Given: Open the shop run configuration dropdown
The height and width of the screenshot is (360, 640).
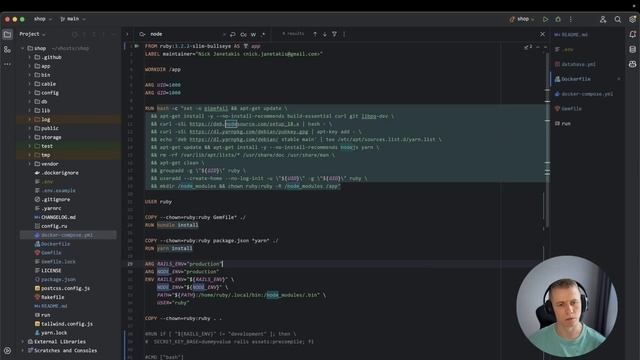Looking at the screenshot, I should 522,19.
